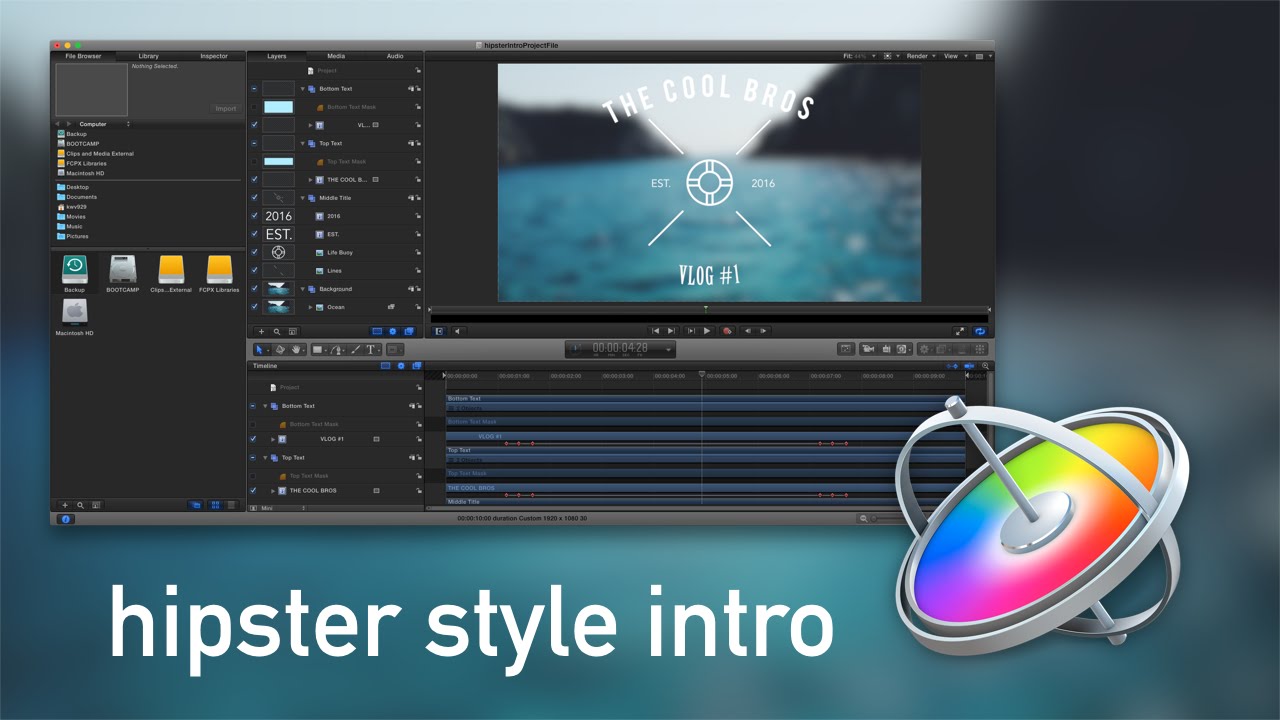Toggle the Middle Title group checkbox
The image size is (1280, 720).
coord(254,198)
